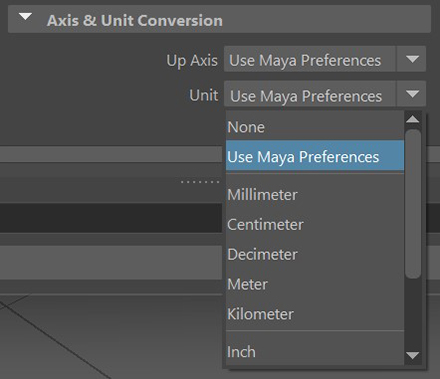Select Centimeter unit option

pos(315,224)
